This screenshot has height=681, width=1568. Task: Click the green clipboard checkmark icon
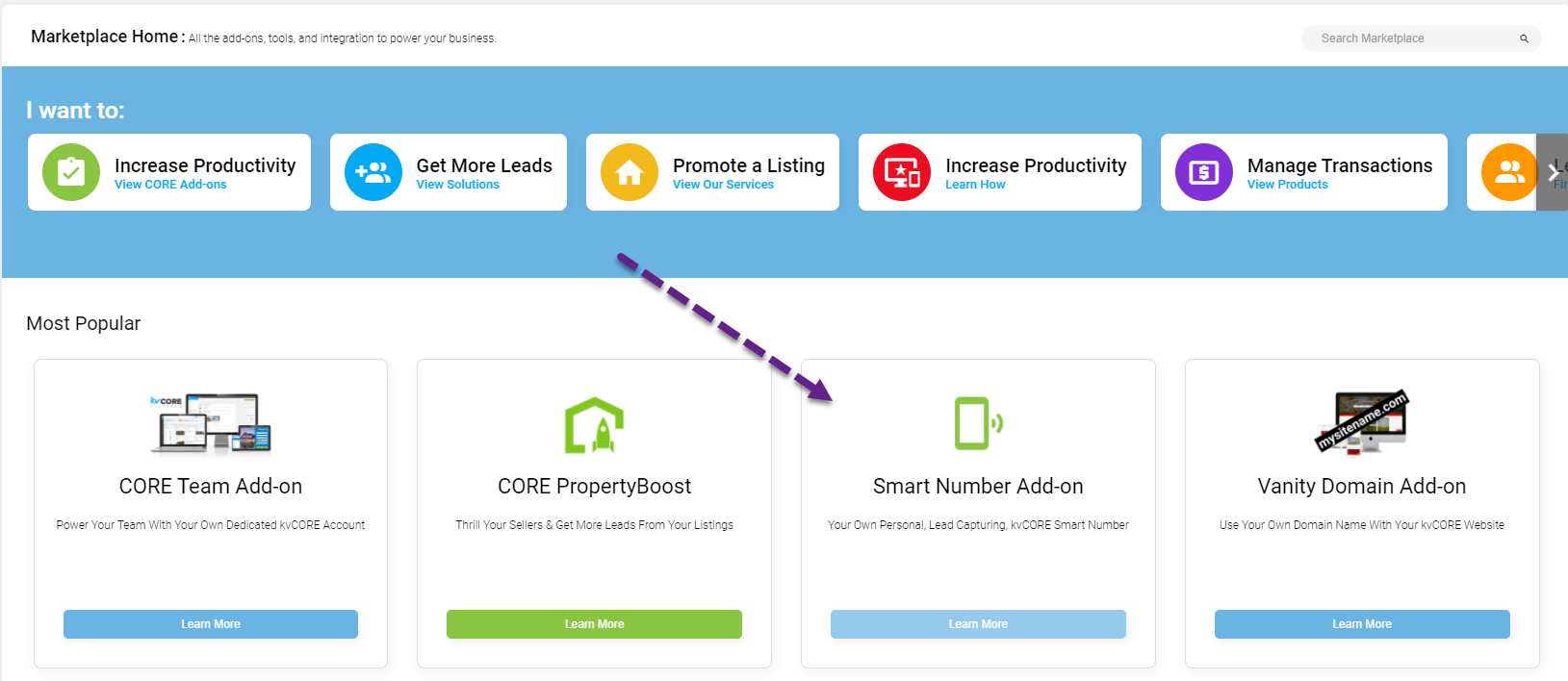(x=71, y=172)
